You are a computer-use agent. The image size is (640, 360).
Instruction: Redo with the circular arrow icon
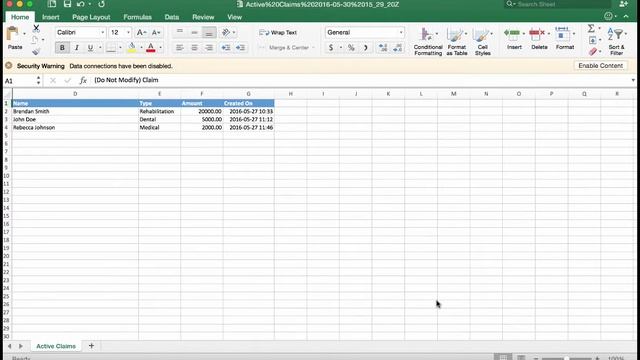coord(101,4)
